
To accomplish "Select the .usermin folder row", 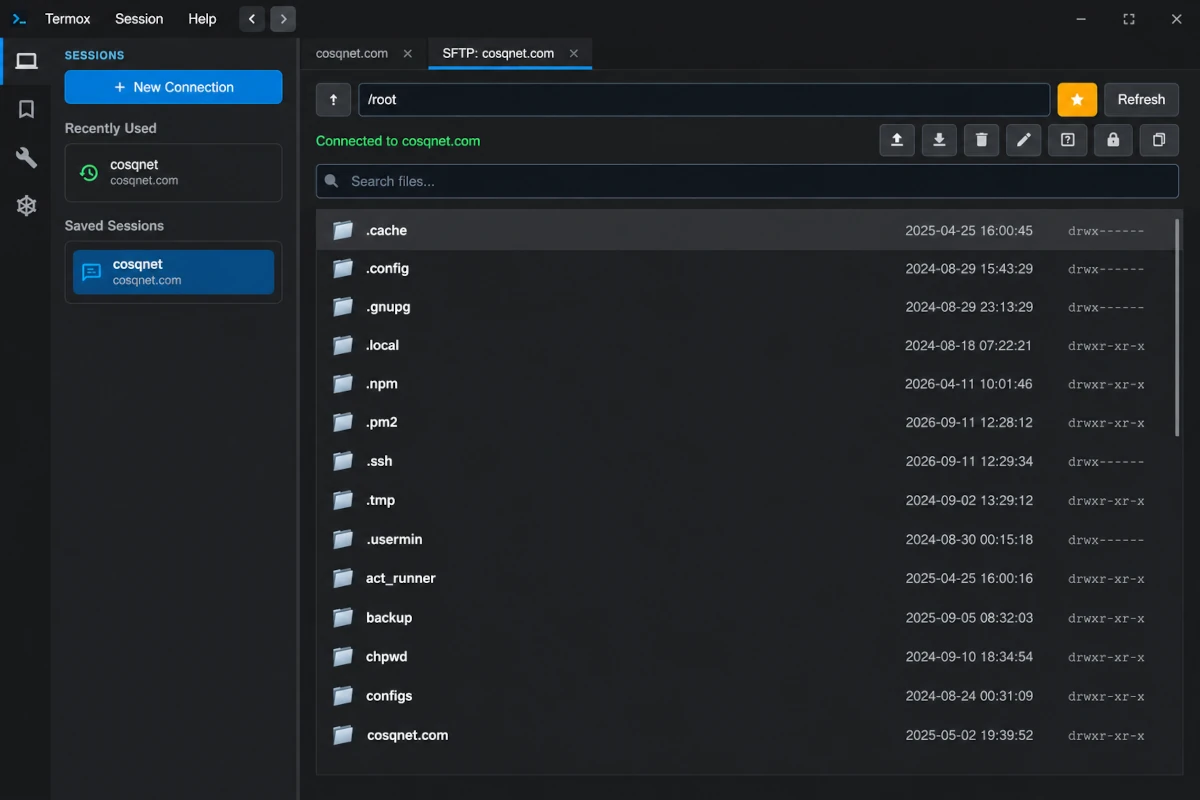I will point(747,539).
